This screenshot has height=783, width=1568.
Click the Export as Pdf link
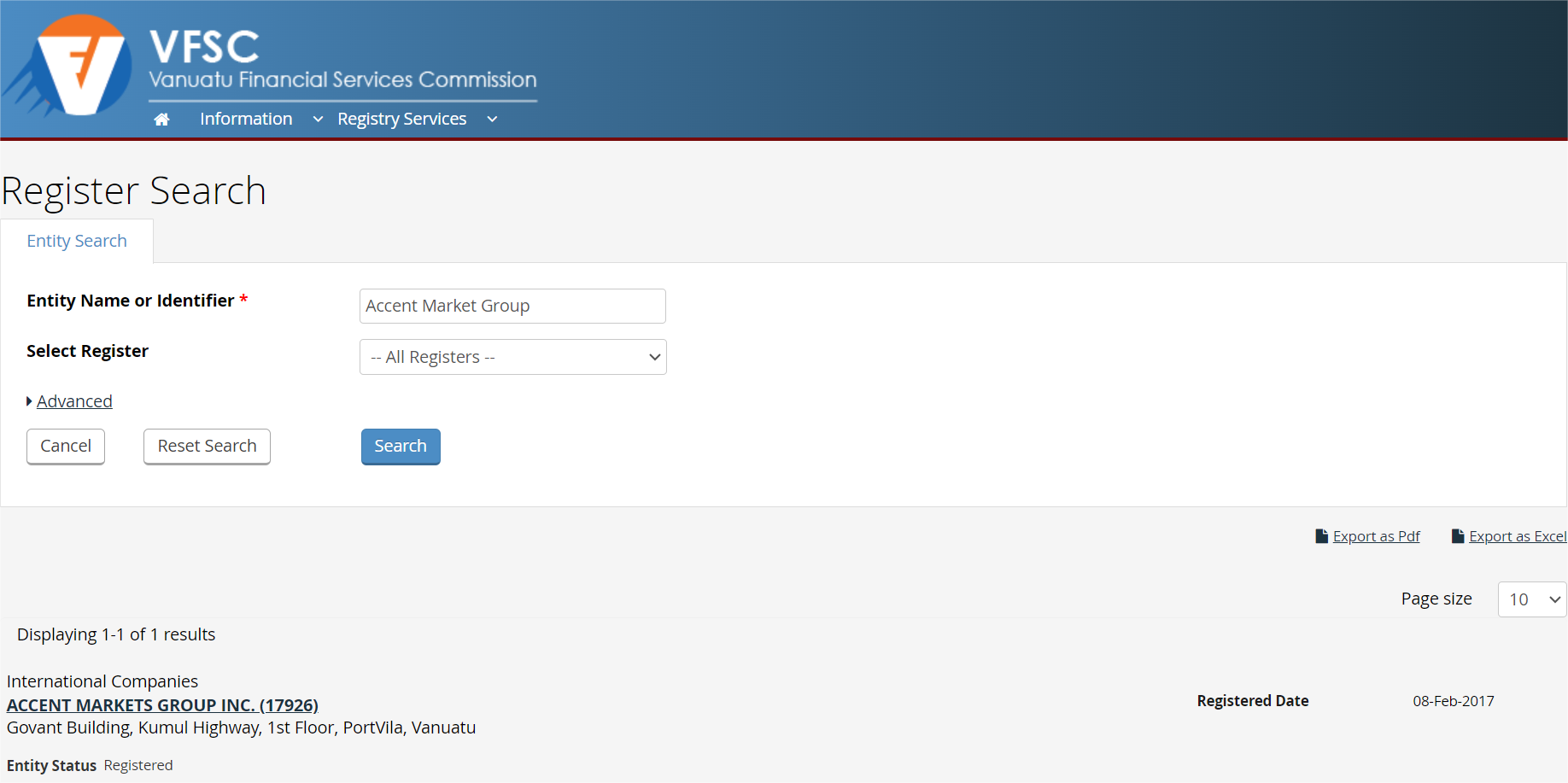click(1376, 536)
